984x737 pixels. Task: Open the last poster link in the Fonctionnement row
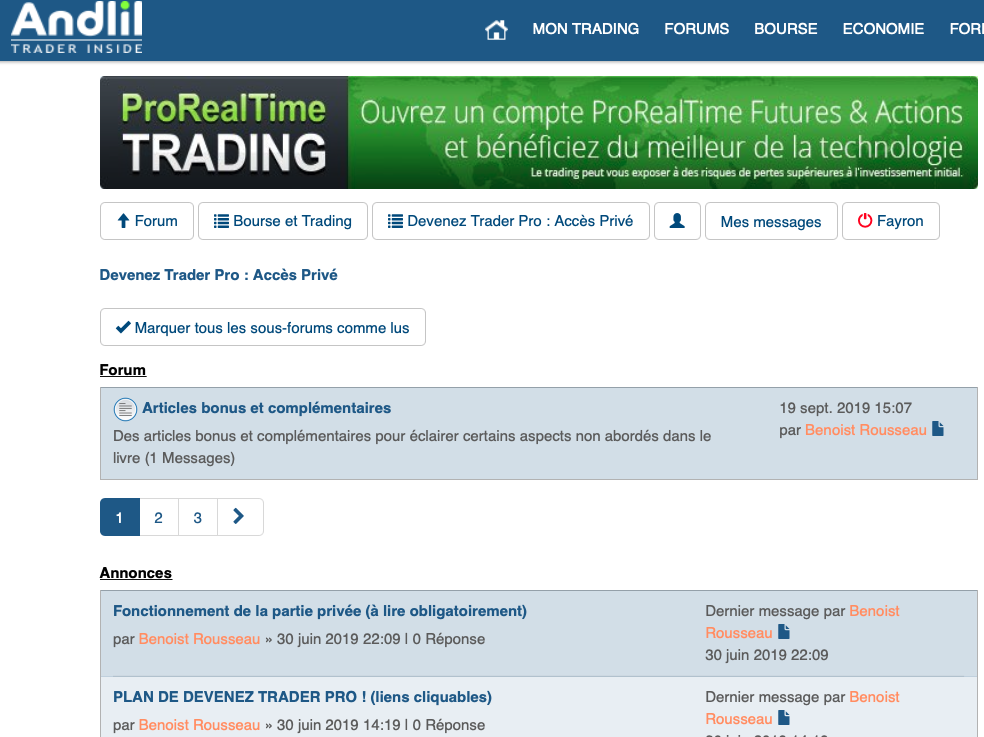click(x=803, y=622)
